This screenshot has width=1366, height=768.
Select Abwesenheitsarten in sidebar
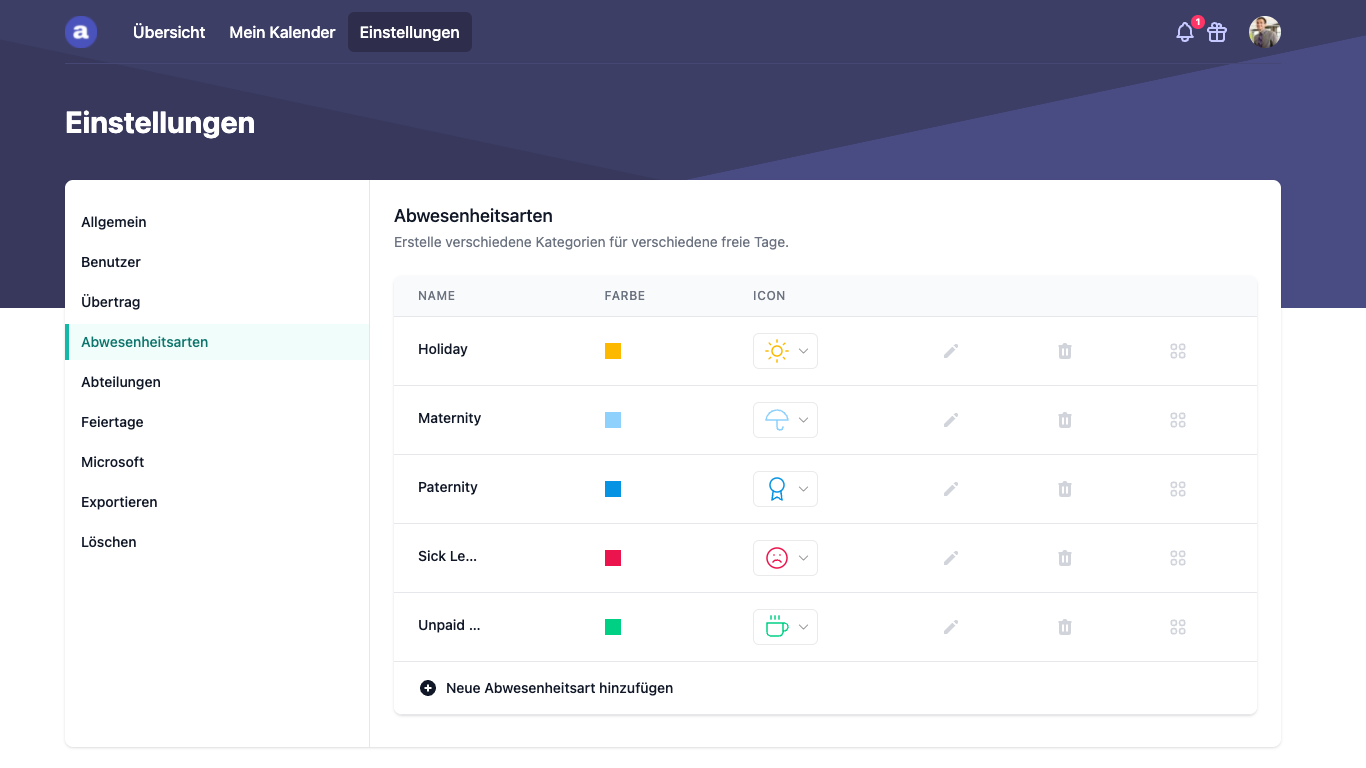(217, 342)
